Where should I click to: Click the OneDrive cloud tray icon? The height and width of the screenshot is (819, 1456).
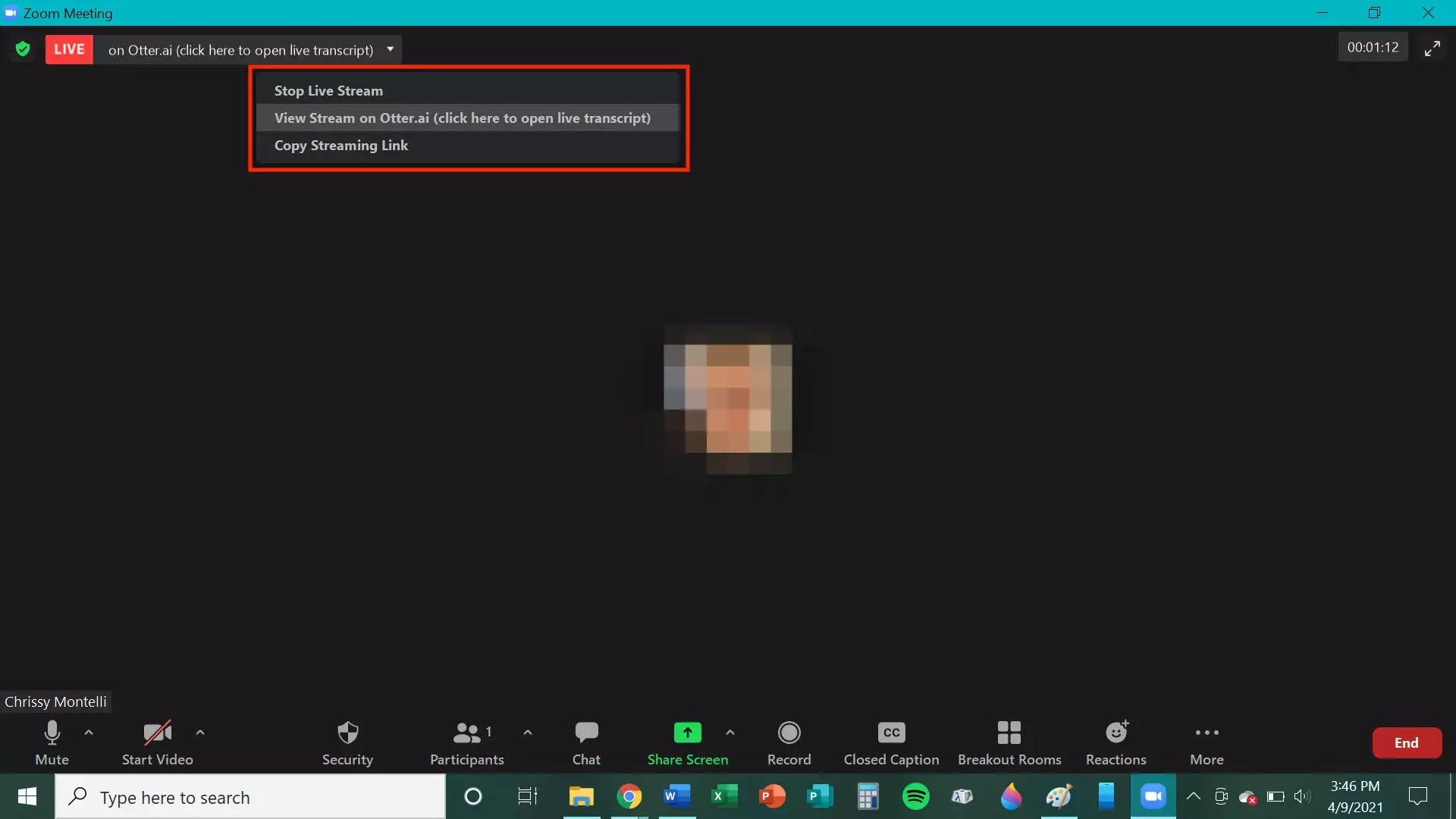1247,796
